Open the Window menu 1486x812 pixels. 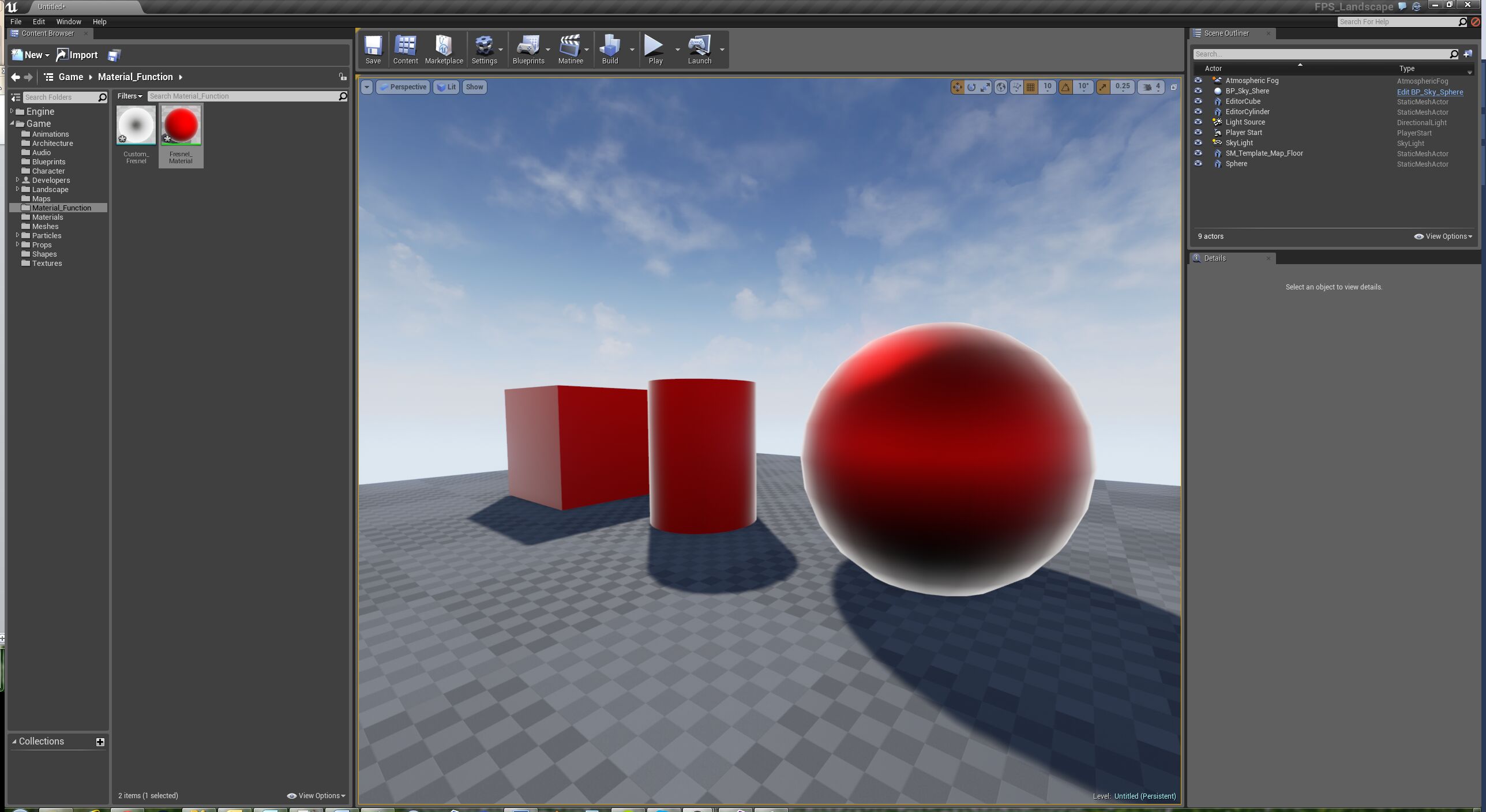pyautogui.click(x=69, y=21)
